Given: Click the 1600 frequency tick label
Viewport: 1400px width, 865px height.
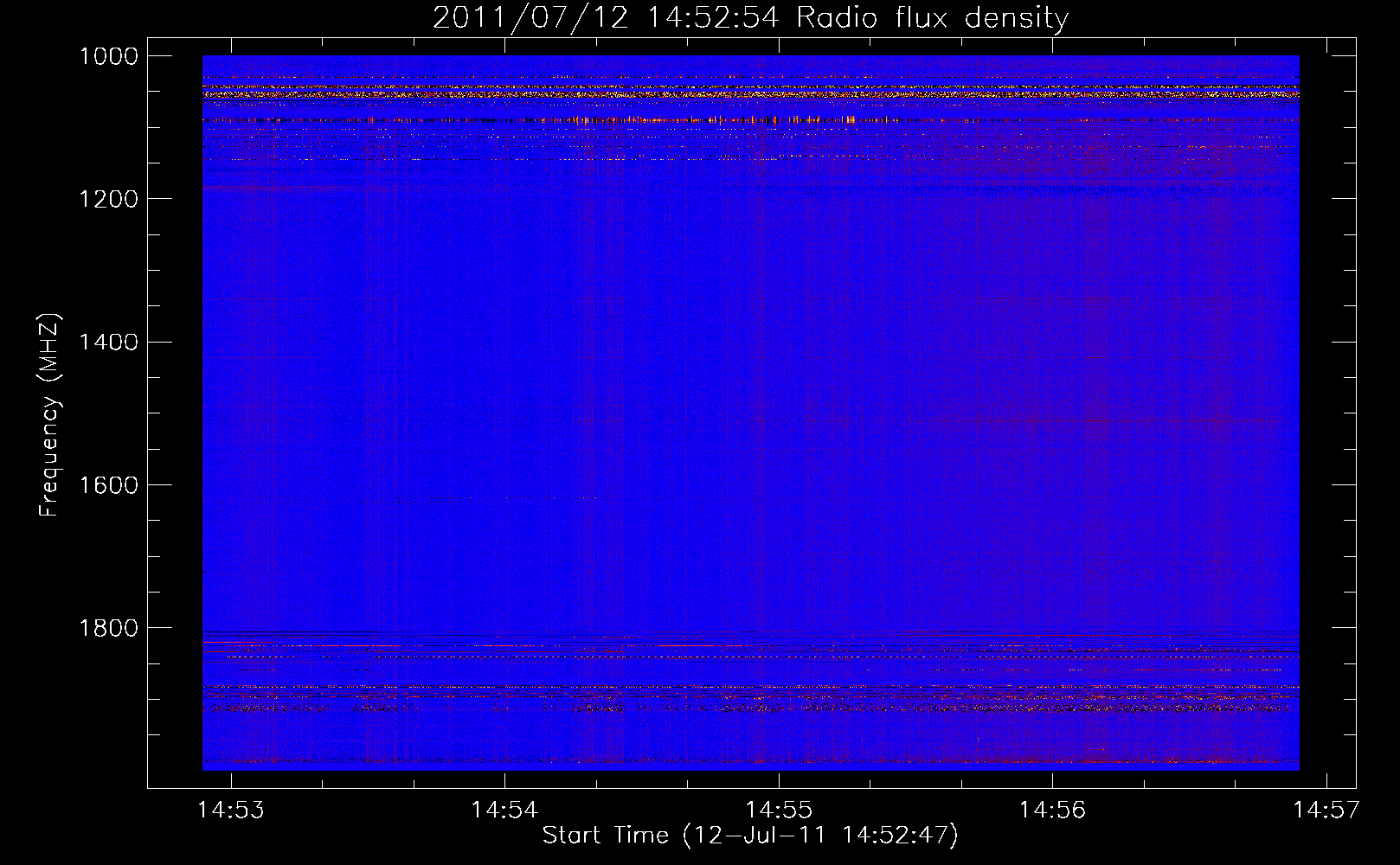Looking at the screenshot, I should coord(109,484).
